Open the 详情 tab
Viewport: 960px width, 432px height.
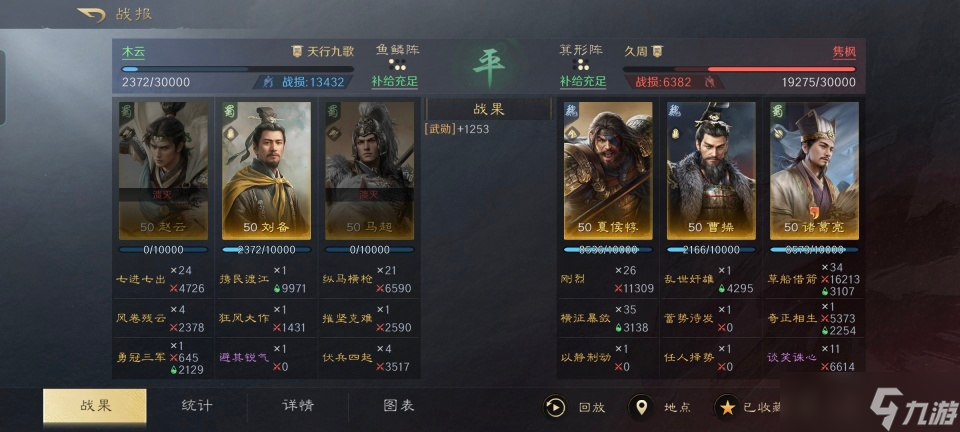[x=298, y=406]
